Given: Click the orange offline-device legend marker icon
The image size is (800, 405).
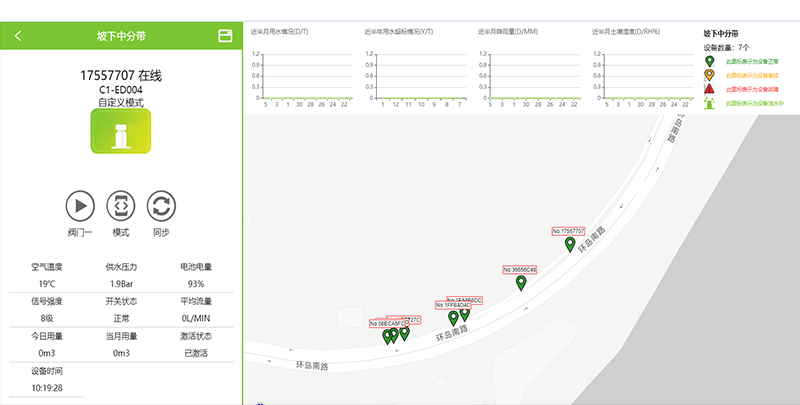Looking at the screenshot, I should coord(709,75).
